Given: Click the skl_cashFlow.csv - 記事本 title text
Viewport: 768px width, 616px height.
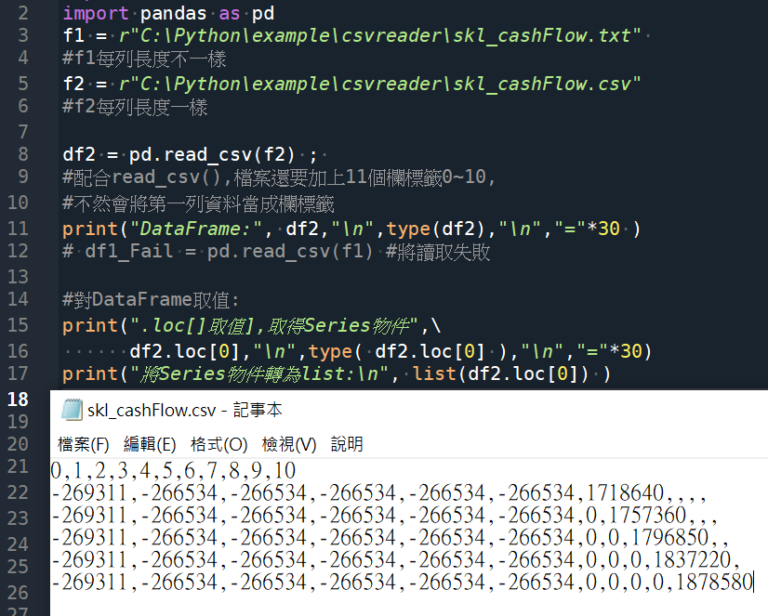Looking at the screenshot, I should [185, 410].
